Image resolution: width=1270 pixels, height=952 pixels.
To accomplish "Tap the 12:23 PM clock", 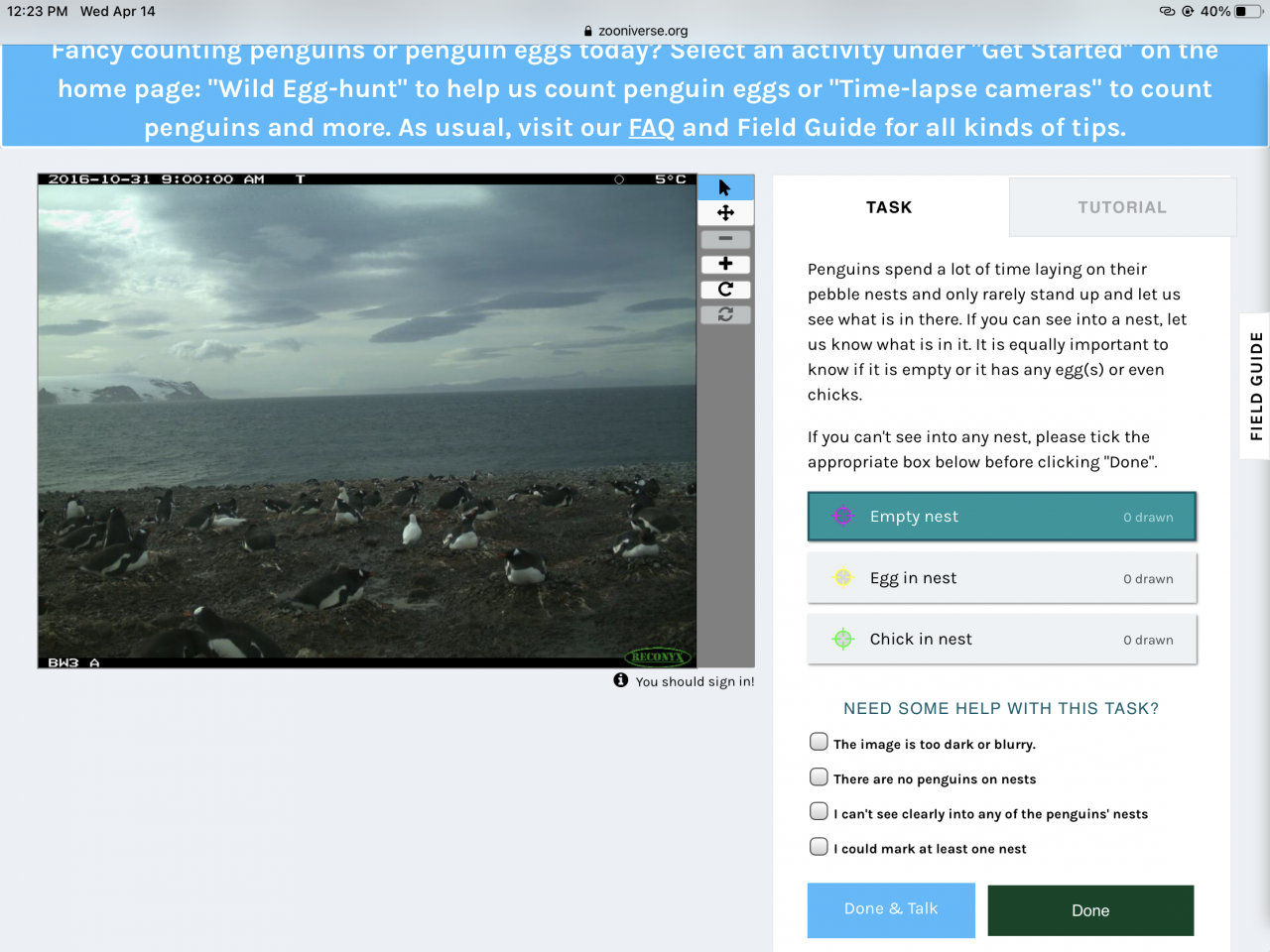I will coord(38,11).
